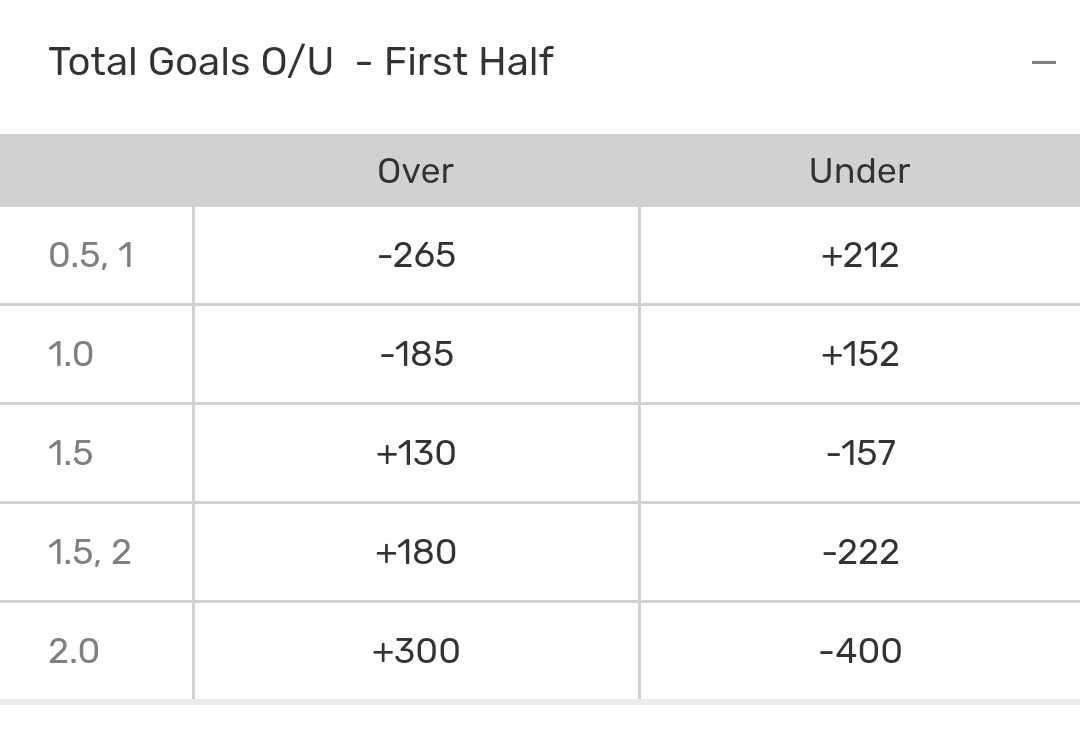Click the 0.5, 1 line label

pyautogui.click(x=91, y=255)
